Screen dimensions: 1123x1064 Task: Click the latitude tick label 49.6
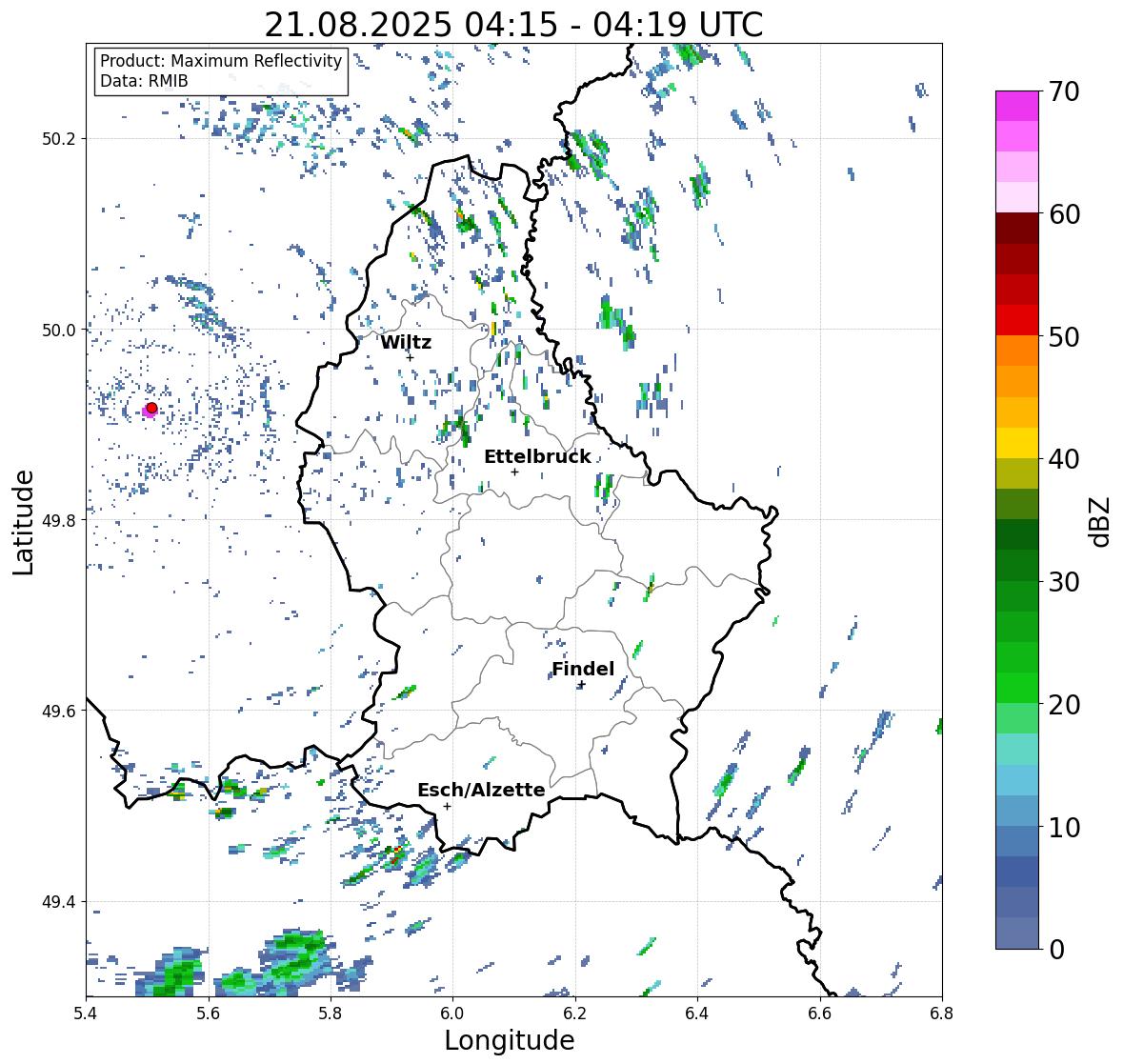tap(58, 711)
